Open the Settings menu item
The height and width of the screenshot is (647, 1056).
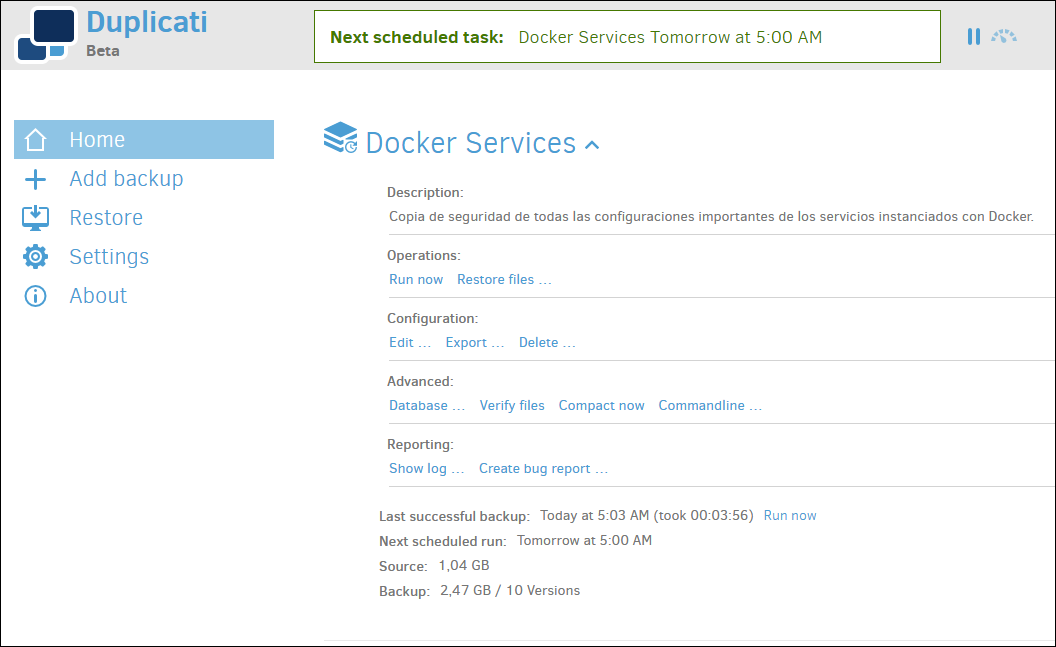coord(109,257)
